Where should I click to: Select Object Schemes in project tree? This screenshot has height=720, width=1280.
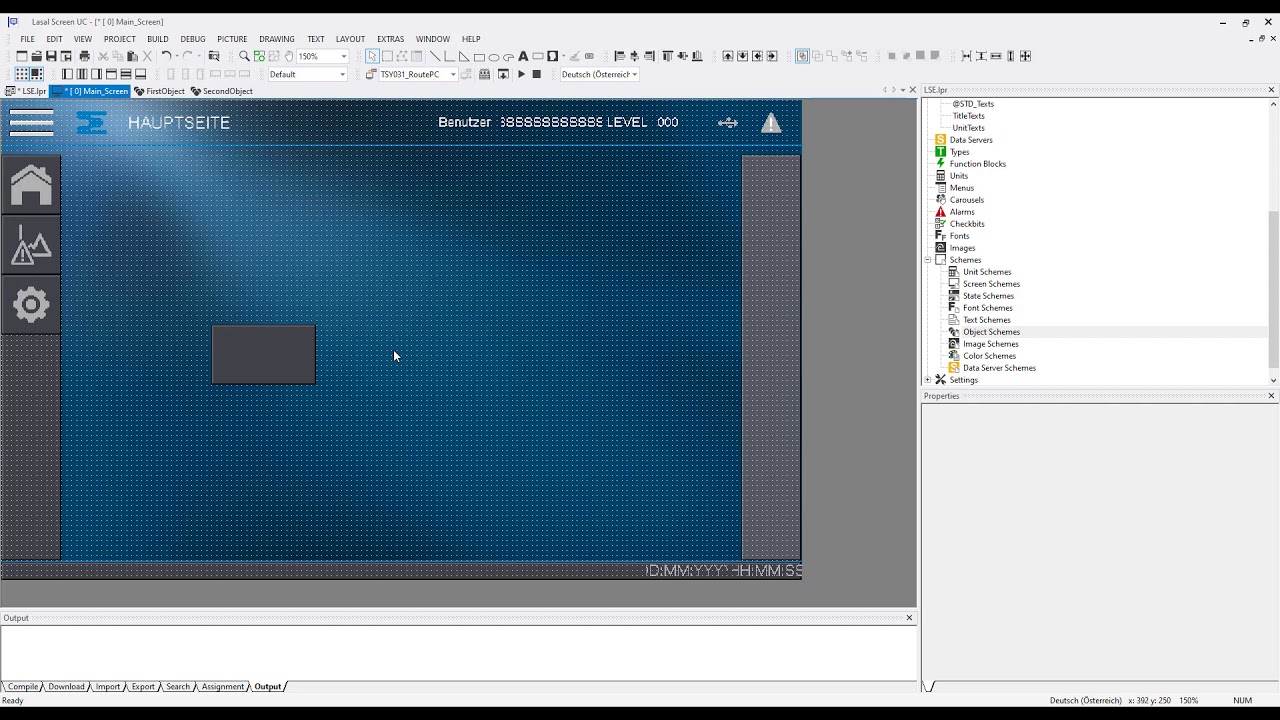pyautogui.click(x=991, y=332)
